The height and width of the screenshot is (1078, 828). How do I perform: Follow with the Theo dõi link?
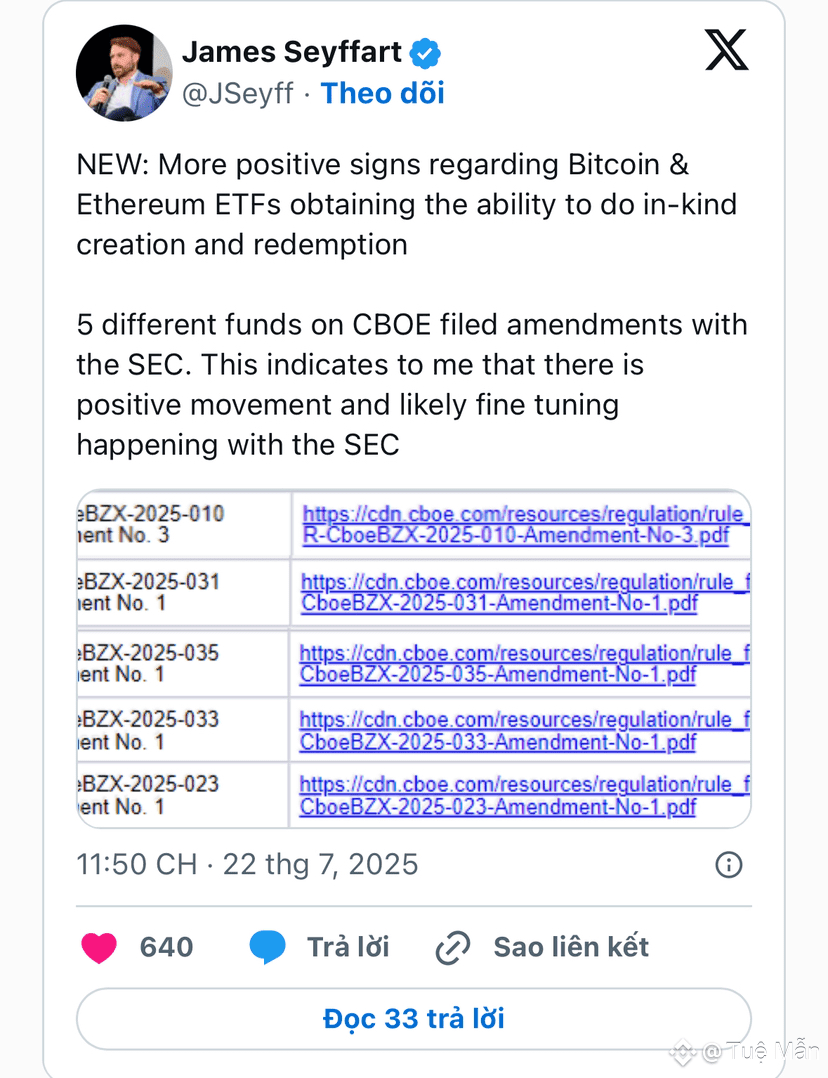tap(382, 94)
